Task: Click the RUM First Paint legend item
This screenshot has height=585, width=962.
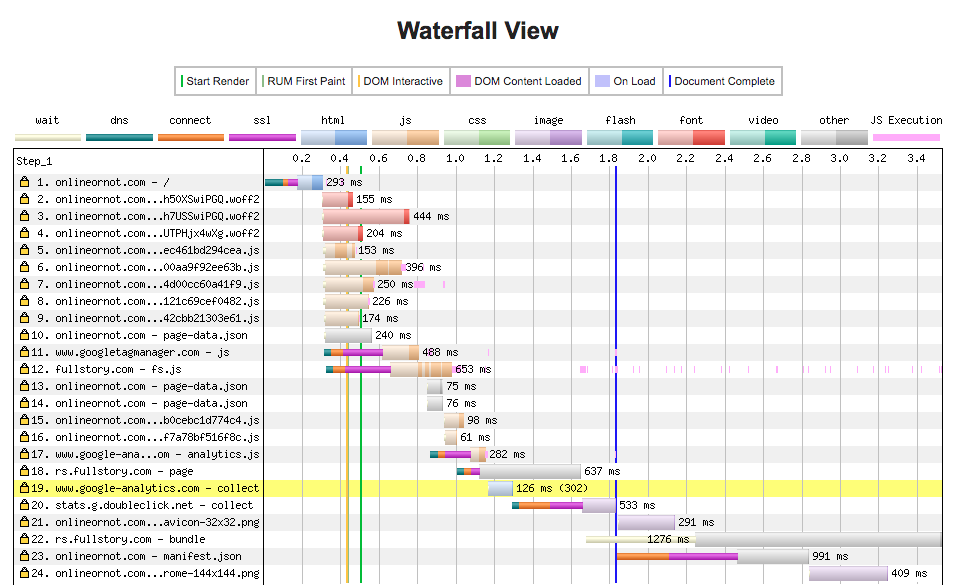Action: click(x=304, y=81)
